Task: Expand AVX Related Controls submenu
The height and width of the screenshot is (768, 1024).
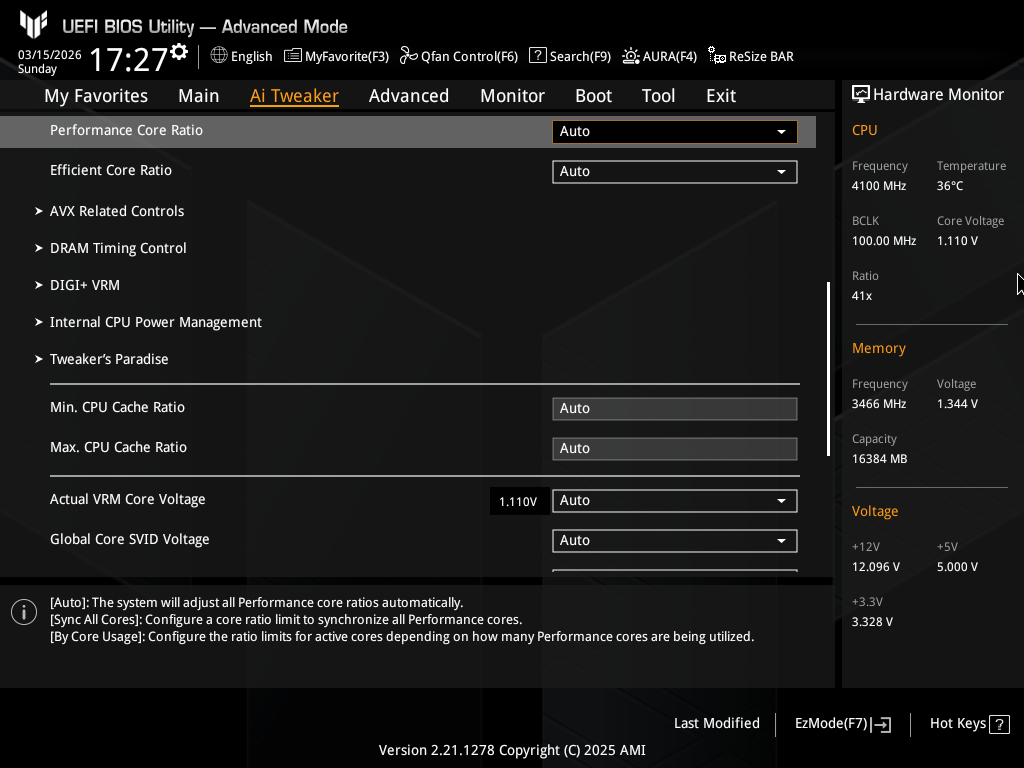Action: pos(117,211)
